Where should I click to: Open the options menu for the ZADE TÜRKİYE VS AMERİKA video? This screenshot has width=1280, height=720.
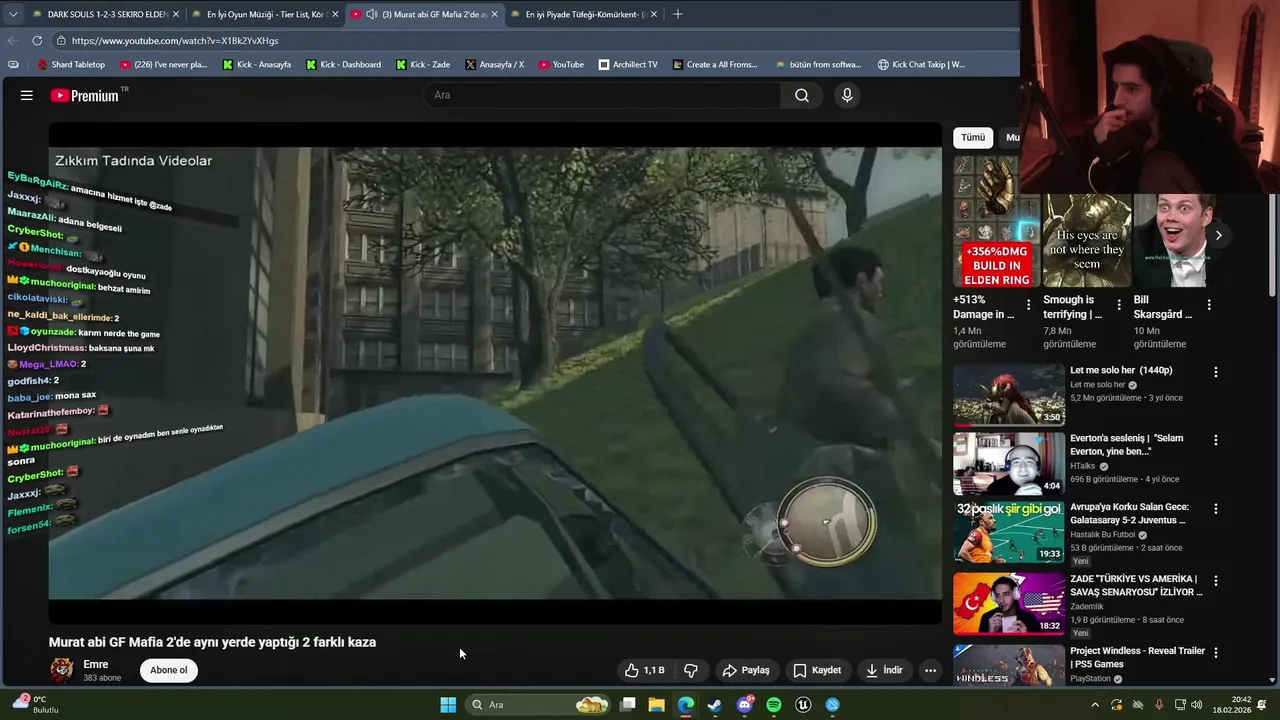point(1216,580)
